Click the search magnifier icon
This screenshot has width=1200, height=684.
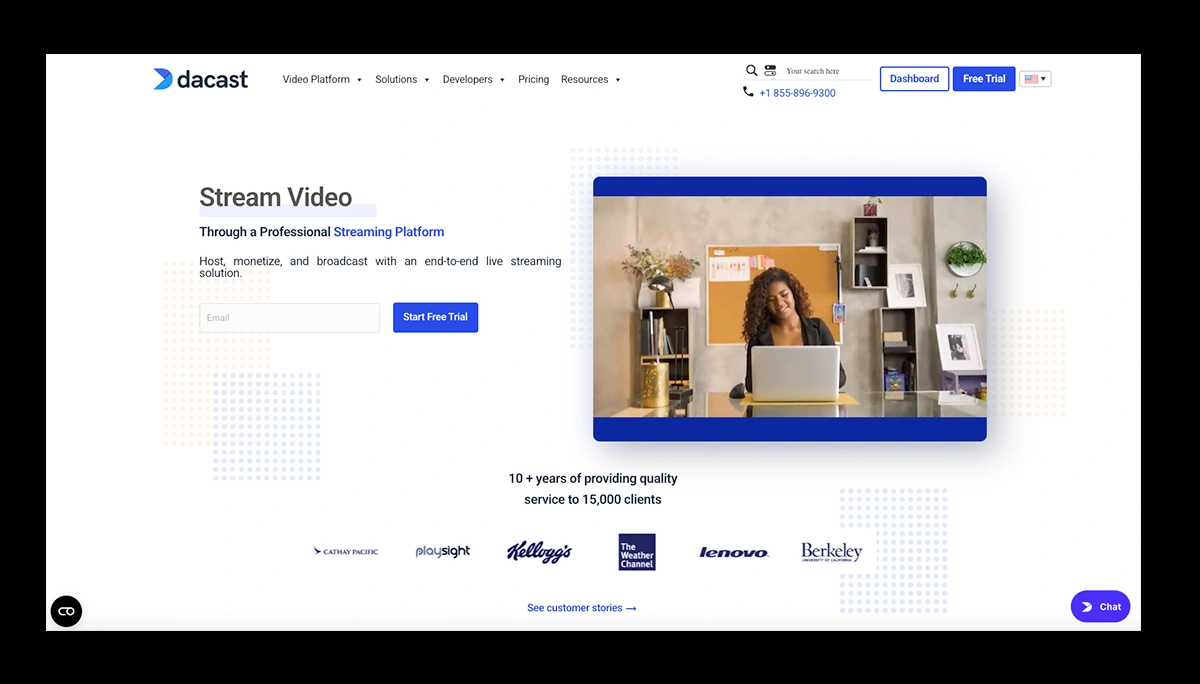751,71
